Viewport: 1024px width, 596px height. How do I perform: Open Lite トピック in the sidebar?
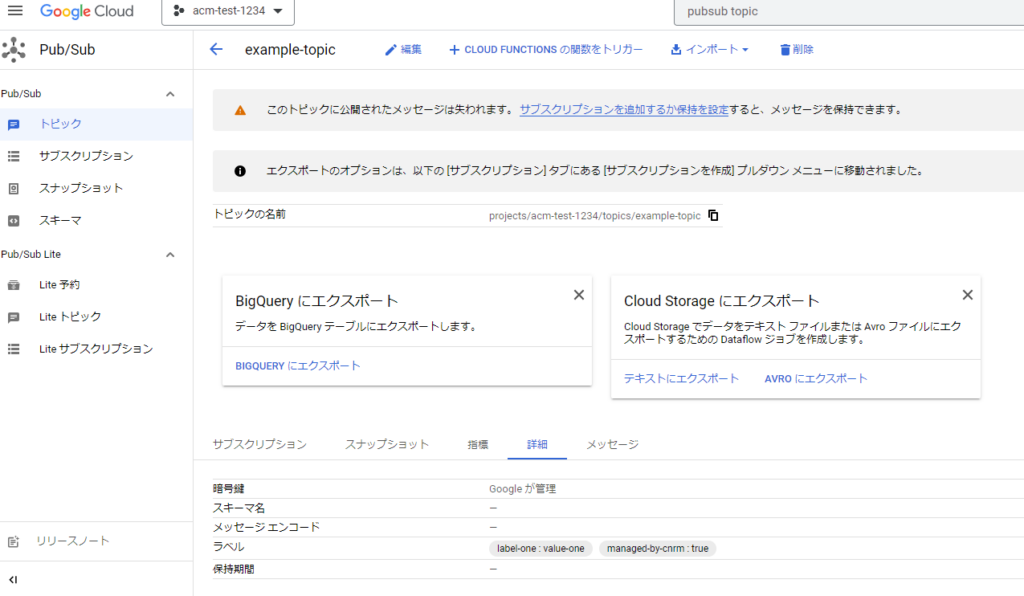[x=70, y=317]
